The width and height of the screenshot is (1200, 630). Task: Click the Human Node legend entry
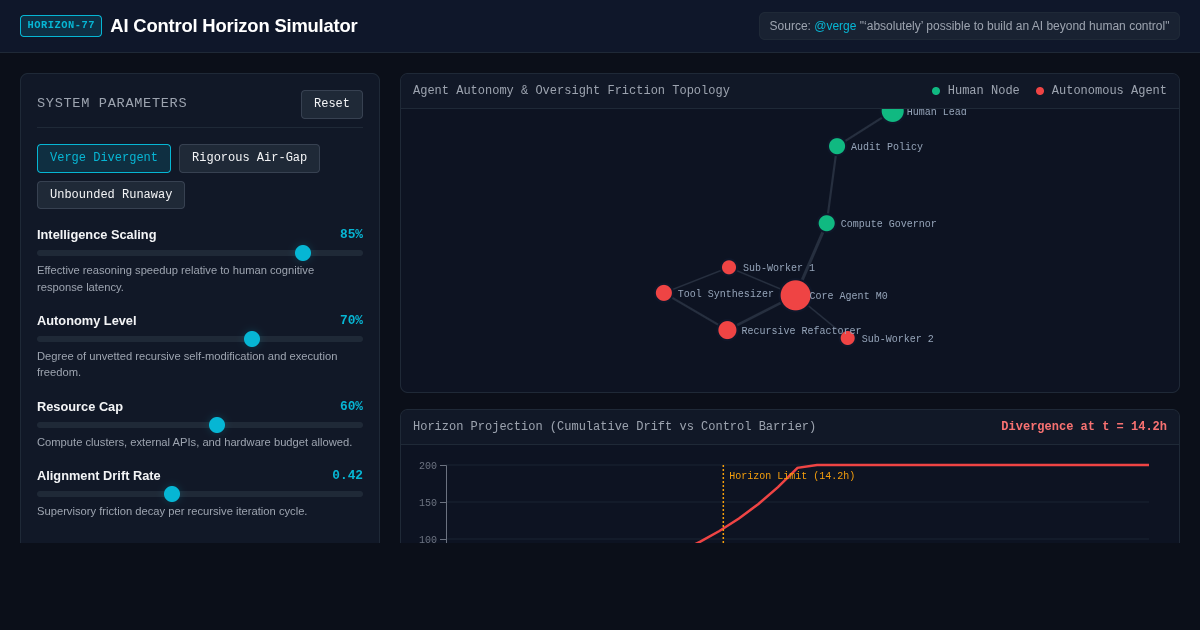coord(976,91)
